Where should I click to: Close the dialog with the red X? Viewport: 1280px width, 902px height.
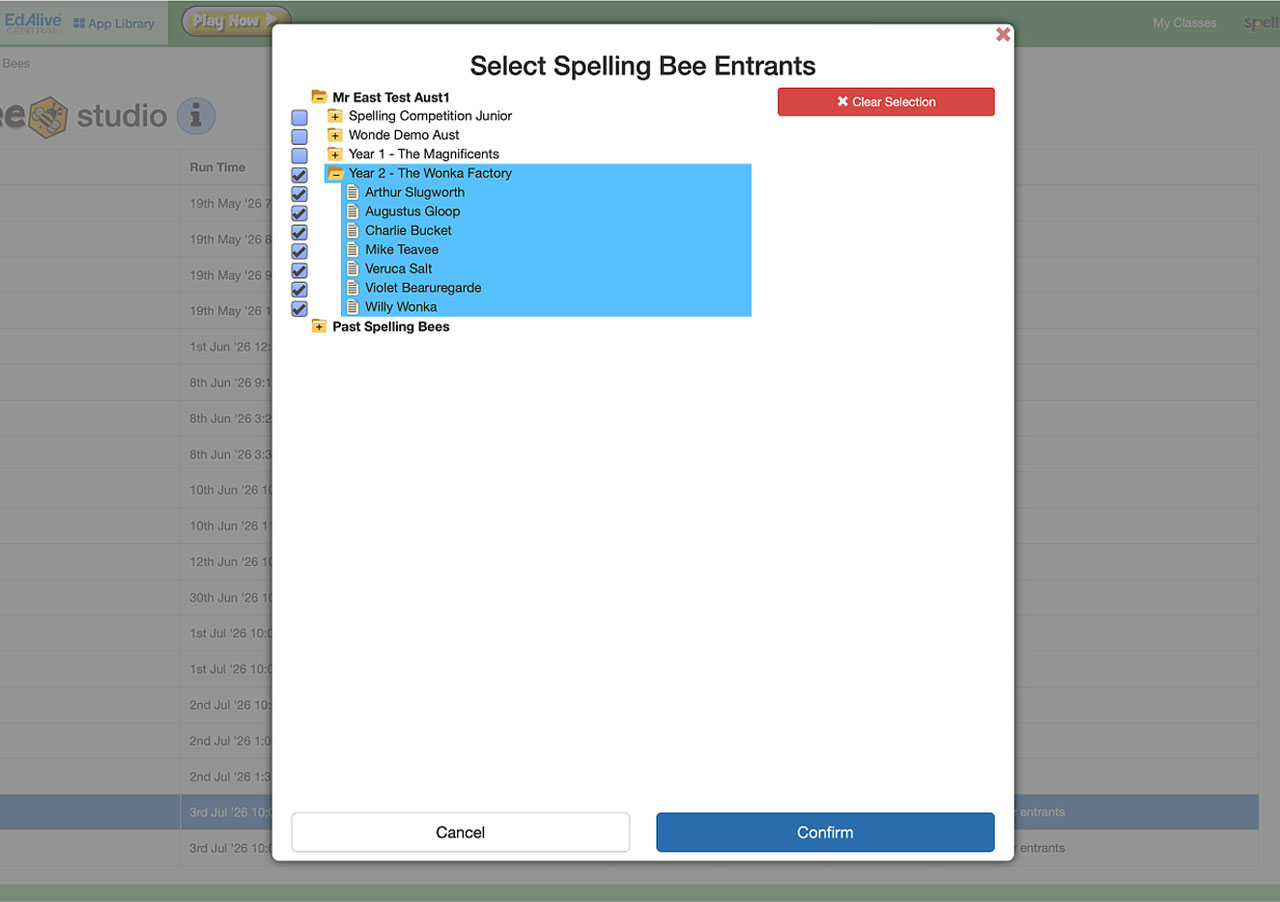(1003, 34)
